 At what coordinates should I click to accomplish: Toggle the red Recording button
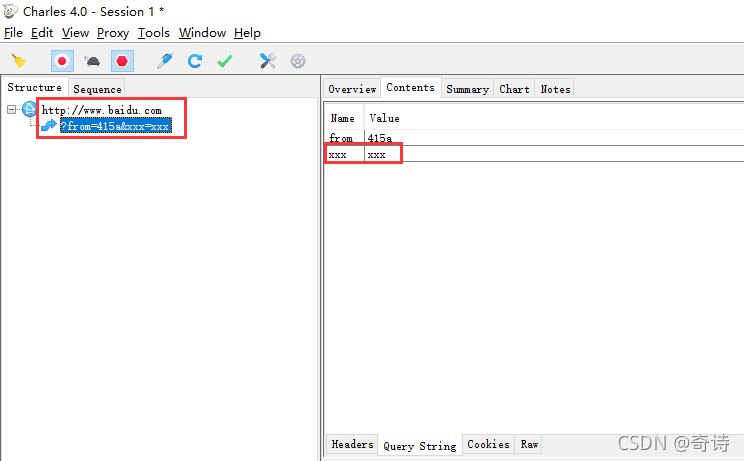pyautogui.click(x=62, y=61)
